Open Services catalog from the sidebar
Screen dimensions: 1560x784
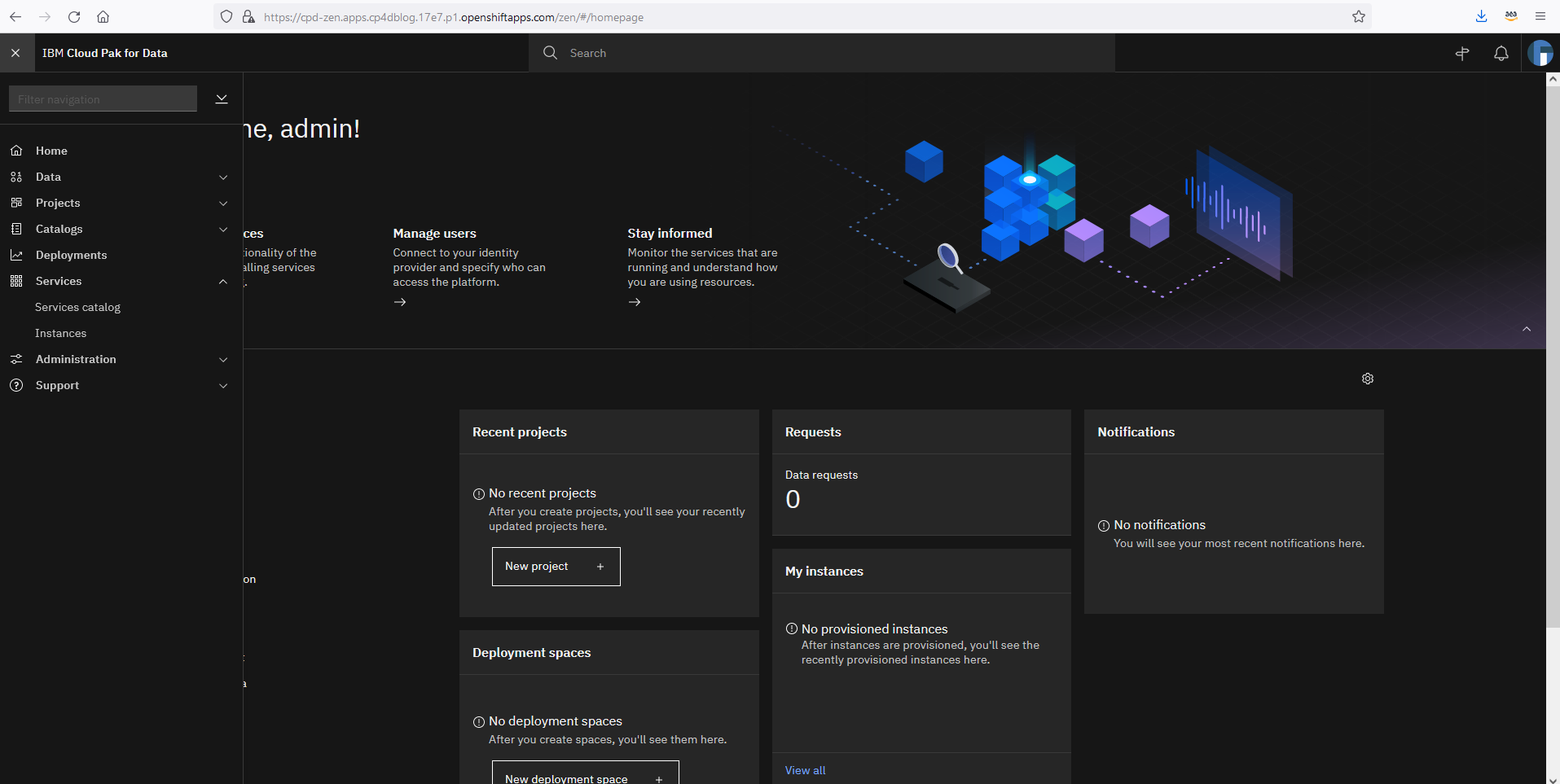[78, 307]
